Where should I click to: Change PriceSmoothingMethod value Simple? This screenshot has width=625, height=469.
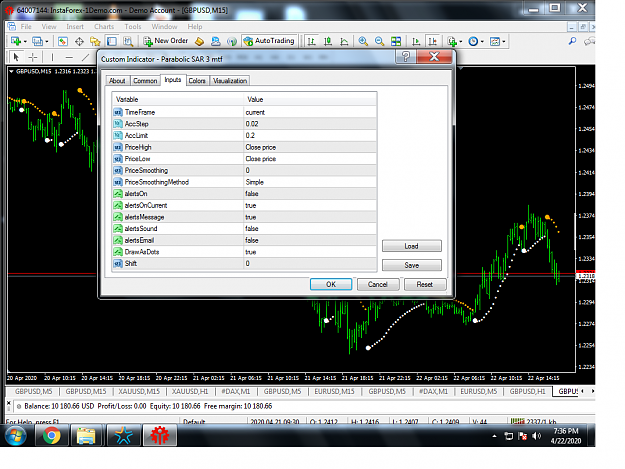tap(310, 182)
